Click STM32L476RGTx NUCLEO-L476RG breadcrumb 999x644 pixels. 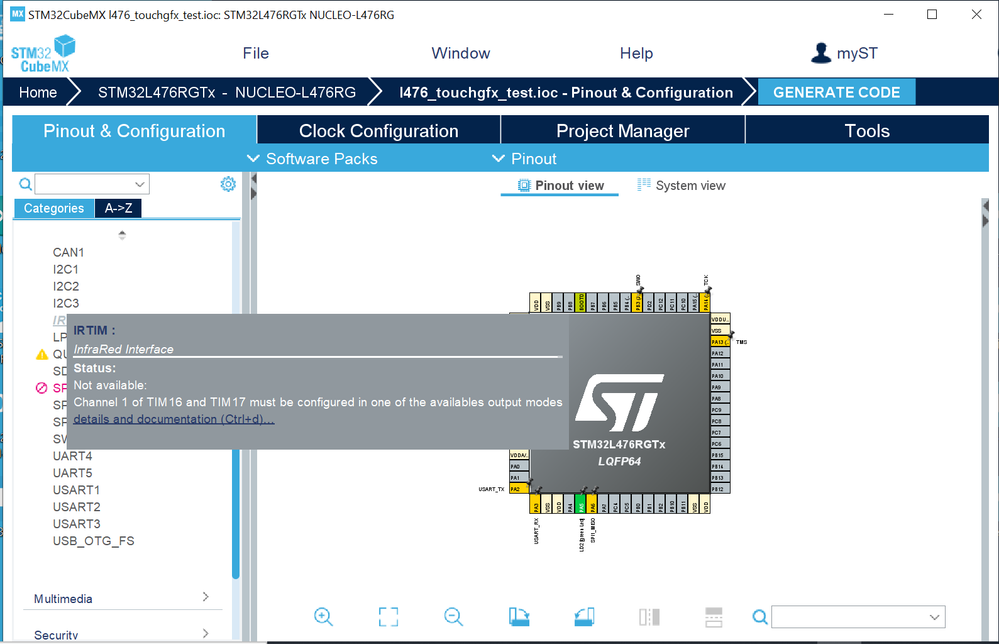tap(227, 92)
